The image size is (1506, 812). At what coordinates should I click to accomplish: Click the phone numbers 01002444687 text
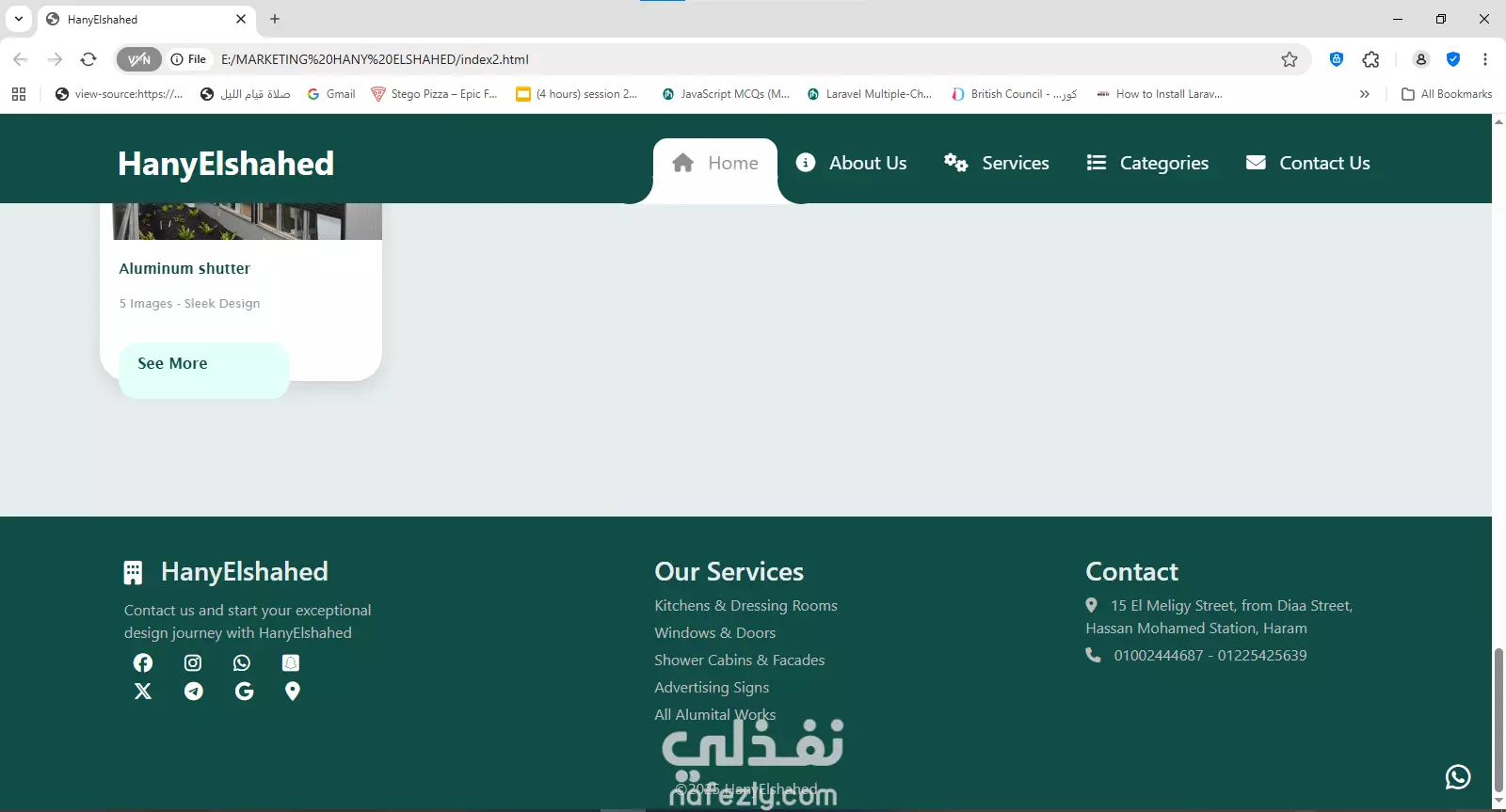(x=1210, y=656)
